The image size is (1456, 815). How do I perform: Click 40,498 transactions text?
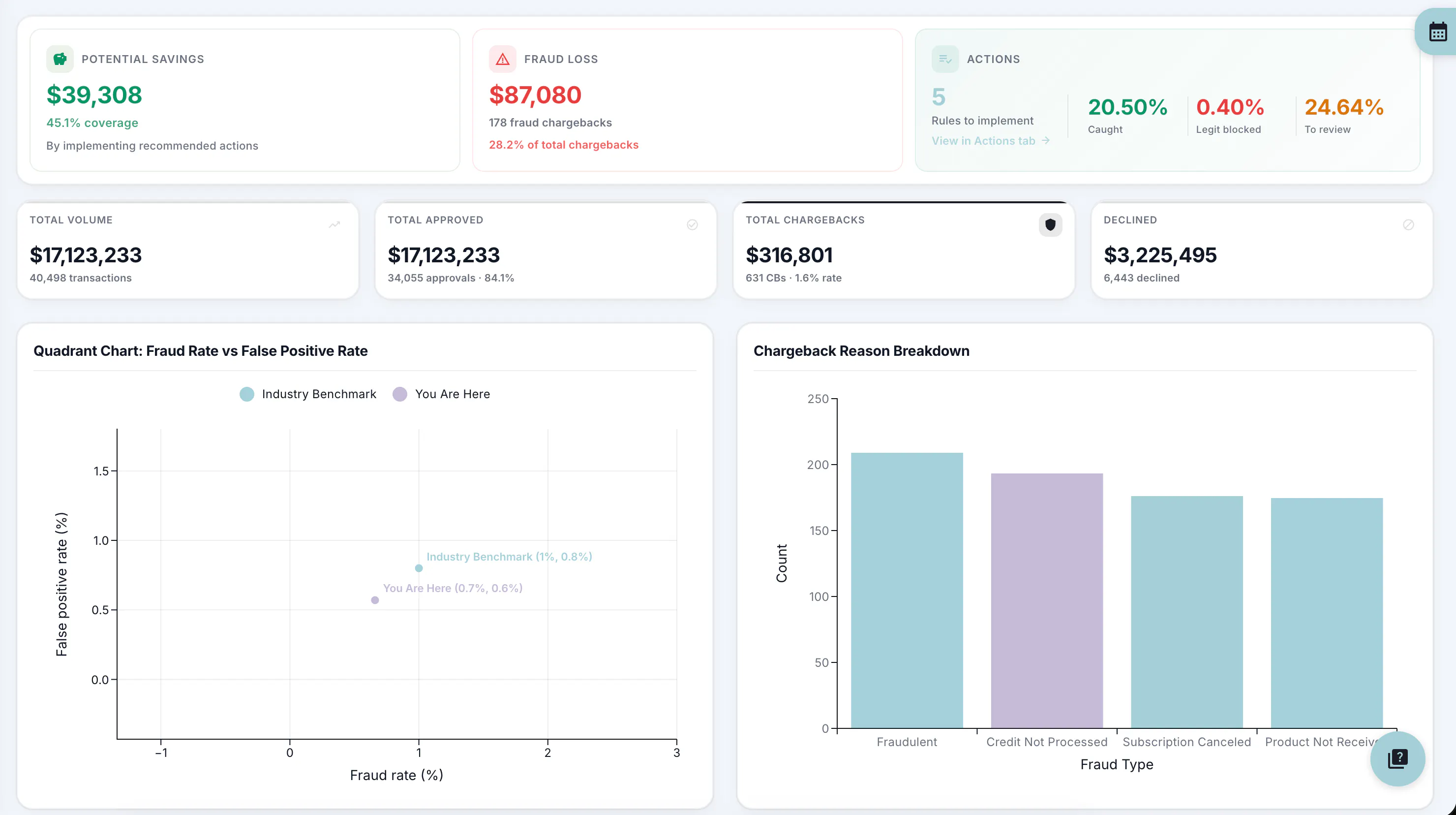click(80, 278)
